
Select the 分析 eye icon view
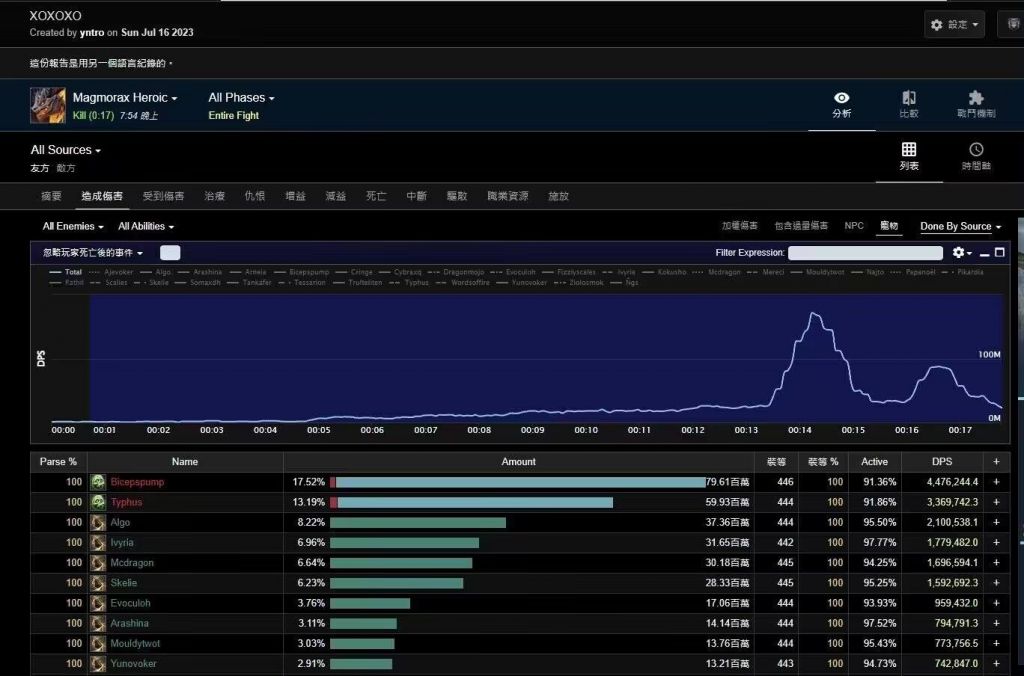841,100
